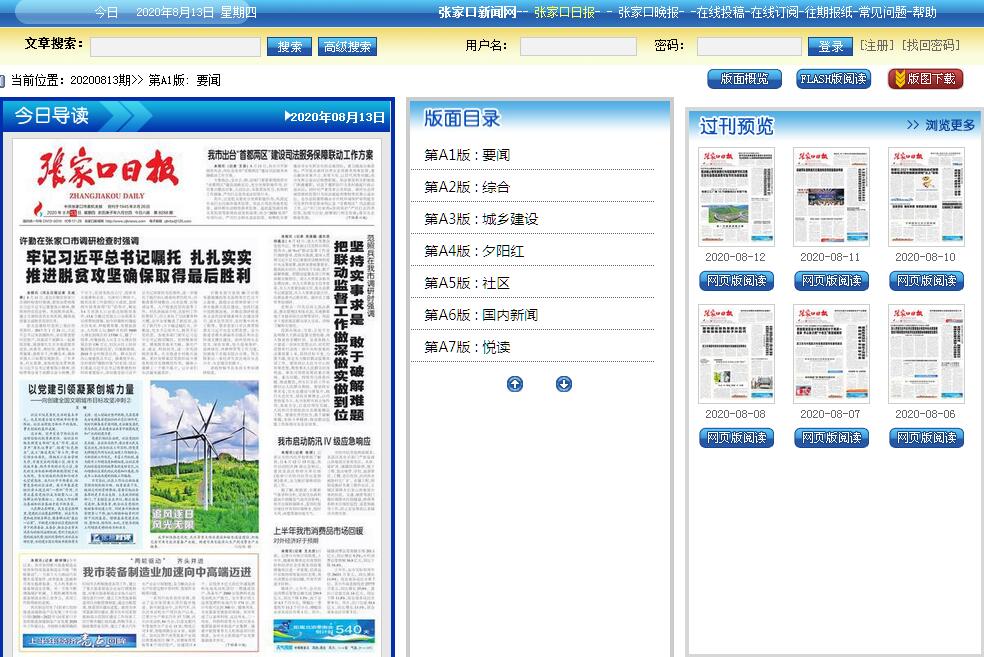Open the FLASH版阅读 reader
Viewport: 984px width, 657px height.
click(x=833, y=79)
